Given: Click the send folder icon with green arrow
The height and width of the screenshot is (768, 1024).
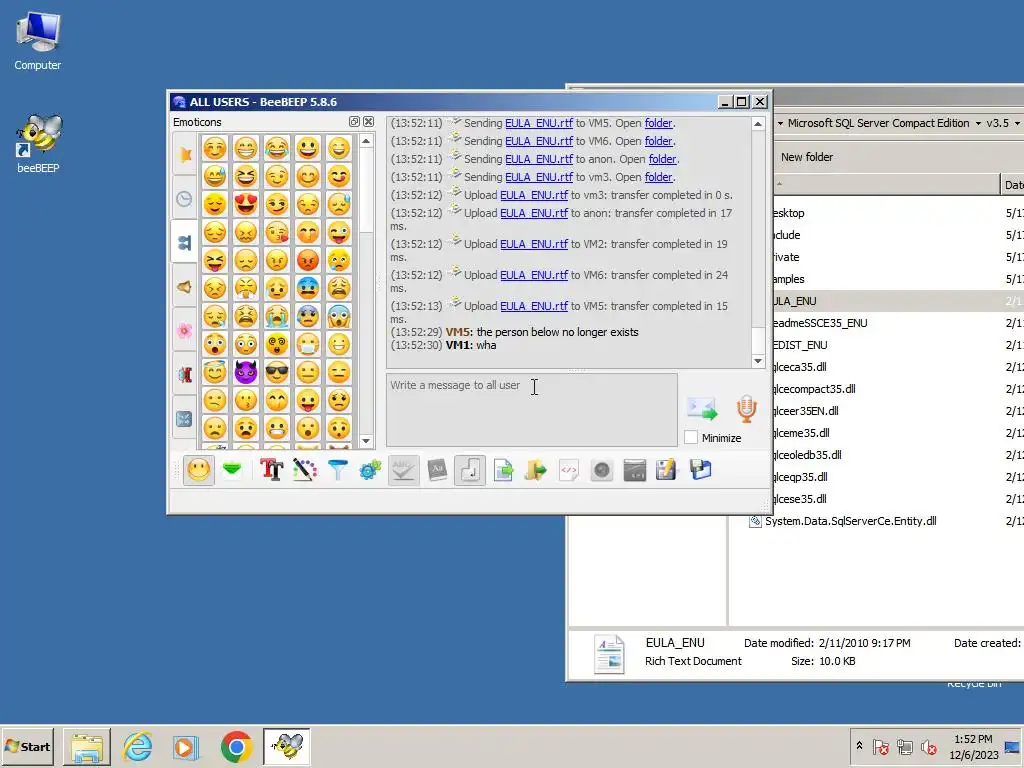Looking at the screenshot, I should [x=536, y=470].
